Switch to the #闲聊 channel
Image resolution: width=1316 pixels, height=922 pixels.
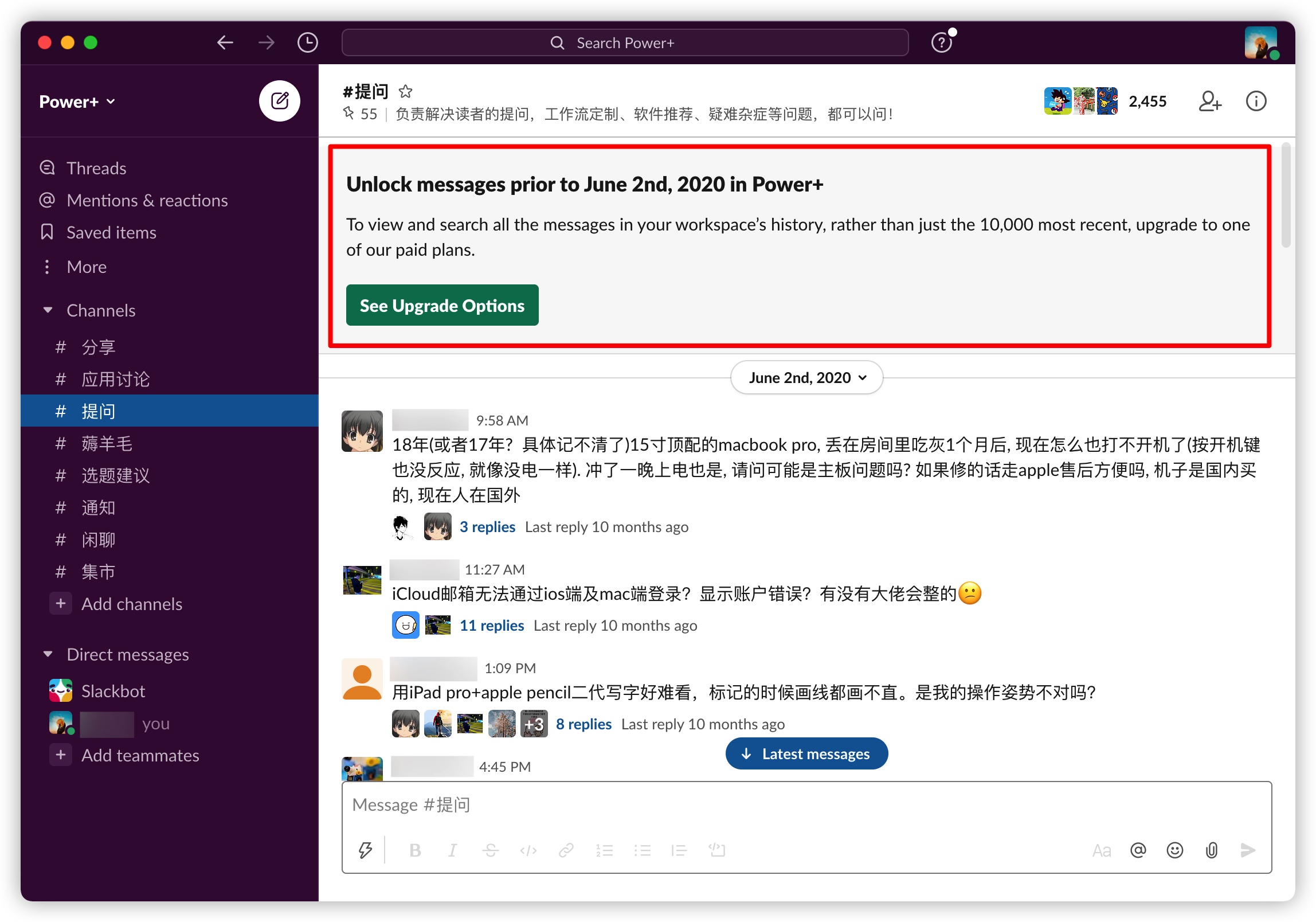pyautogui.click(x=98, y=540)
